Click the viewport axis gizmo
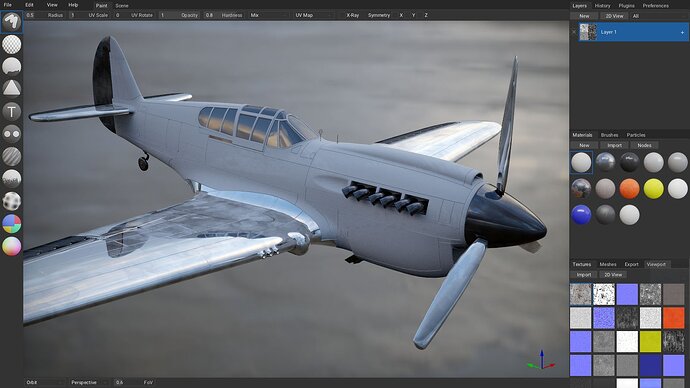This screenshot has width=690, height=388. pos(542,361)
